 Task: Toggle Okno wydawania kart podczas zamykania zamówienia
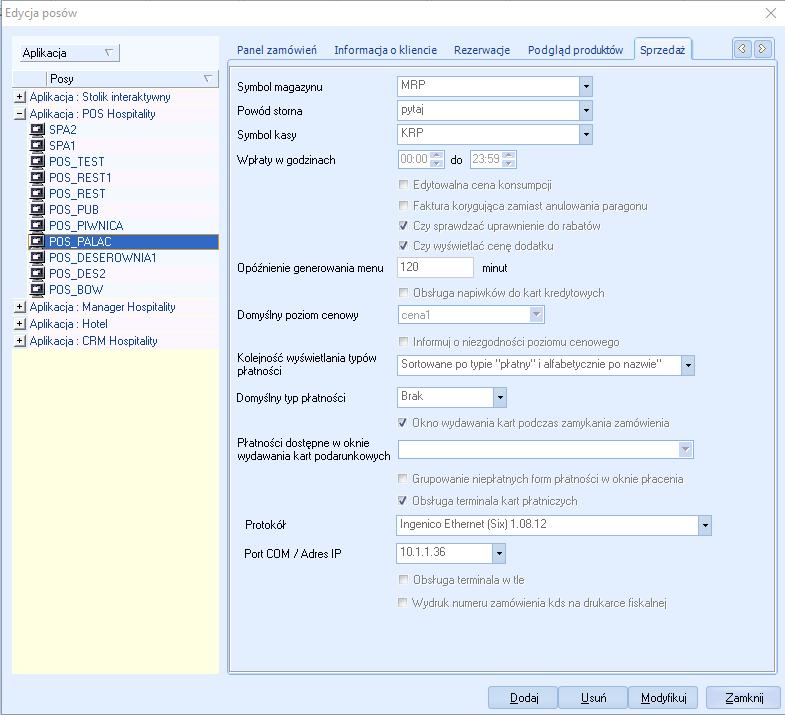click(x=402, y=423)
